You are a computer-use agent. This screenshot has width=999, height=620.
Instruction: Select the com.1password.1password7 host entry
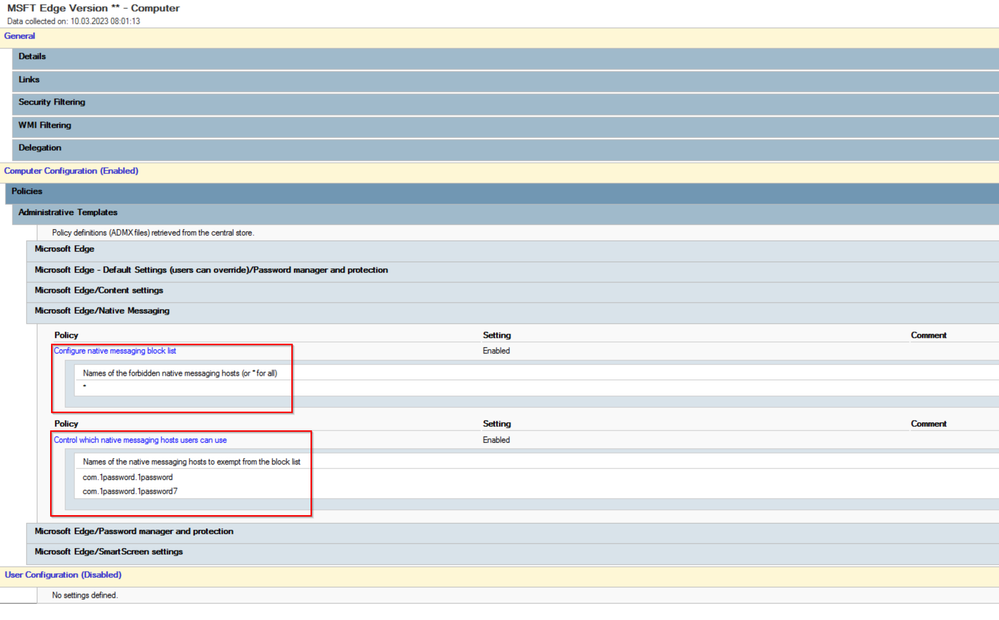130,492
